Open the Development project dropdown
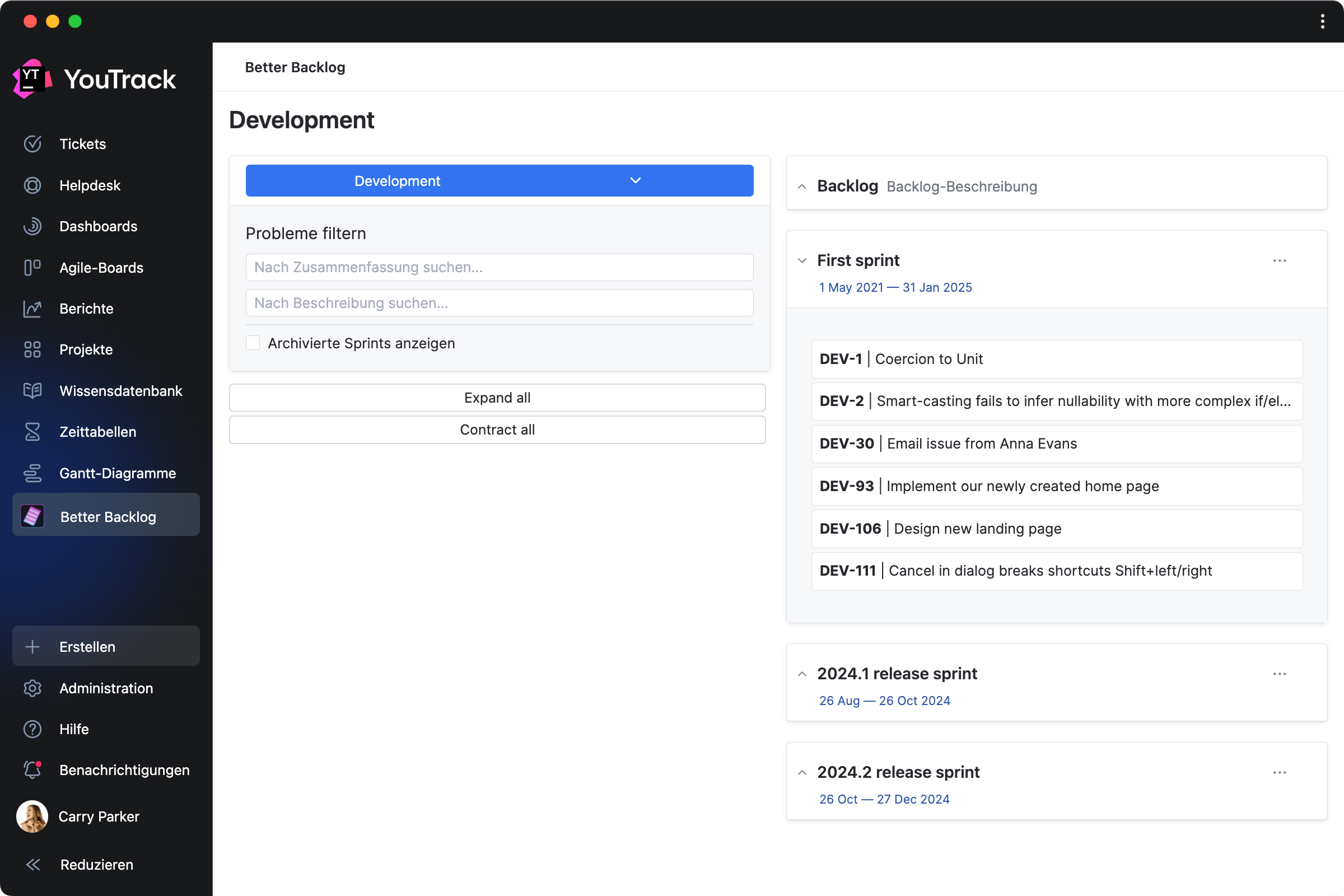 click(x=499, y=180)
